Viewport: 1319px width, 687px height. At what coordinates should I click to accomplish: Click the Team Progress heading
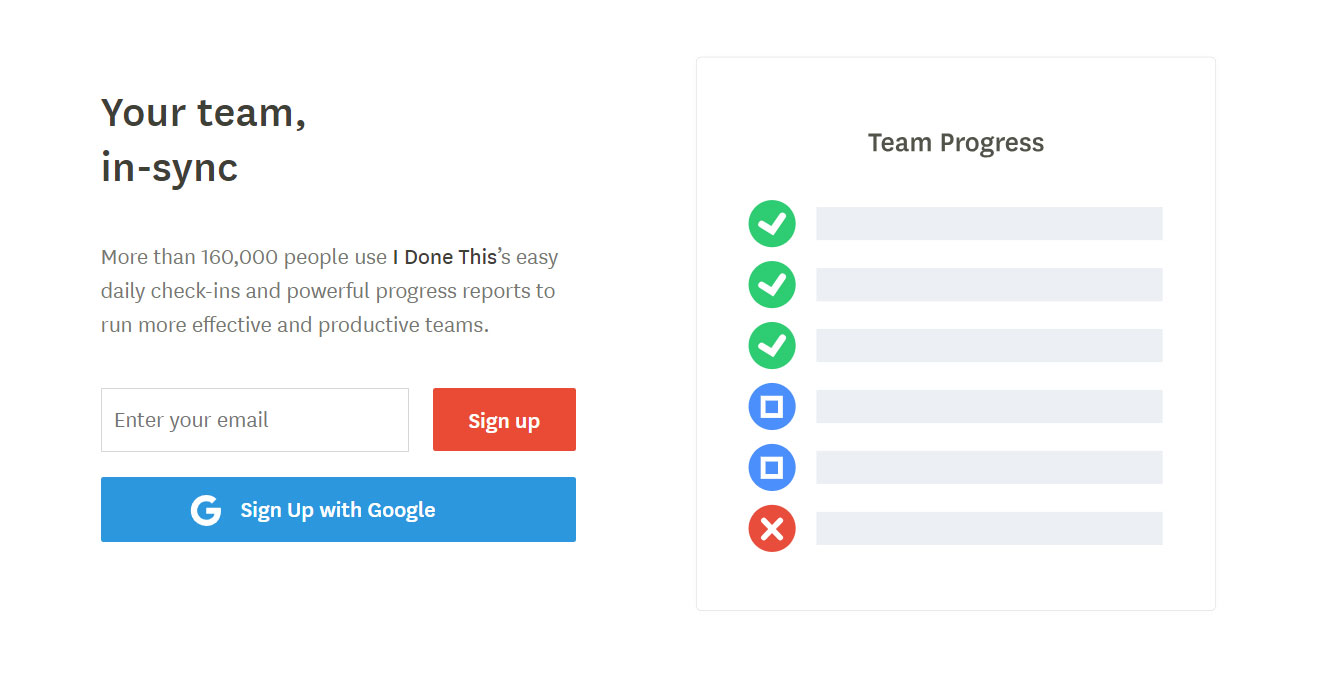click(956, 143)
